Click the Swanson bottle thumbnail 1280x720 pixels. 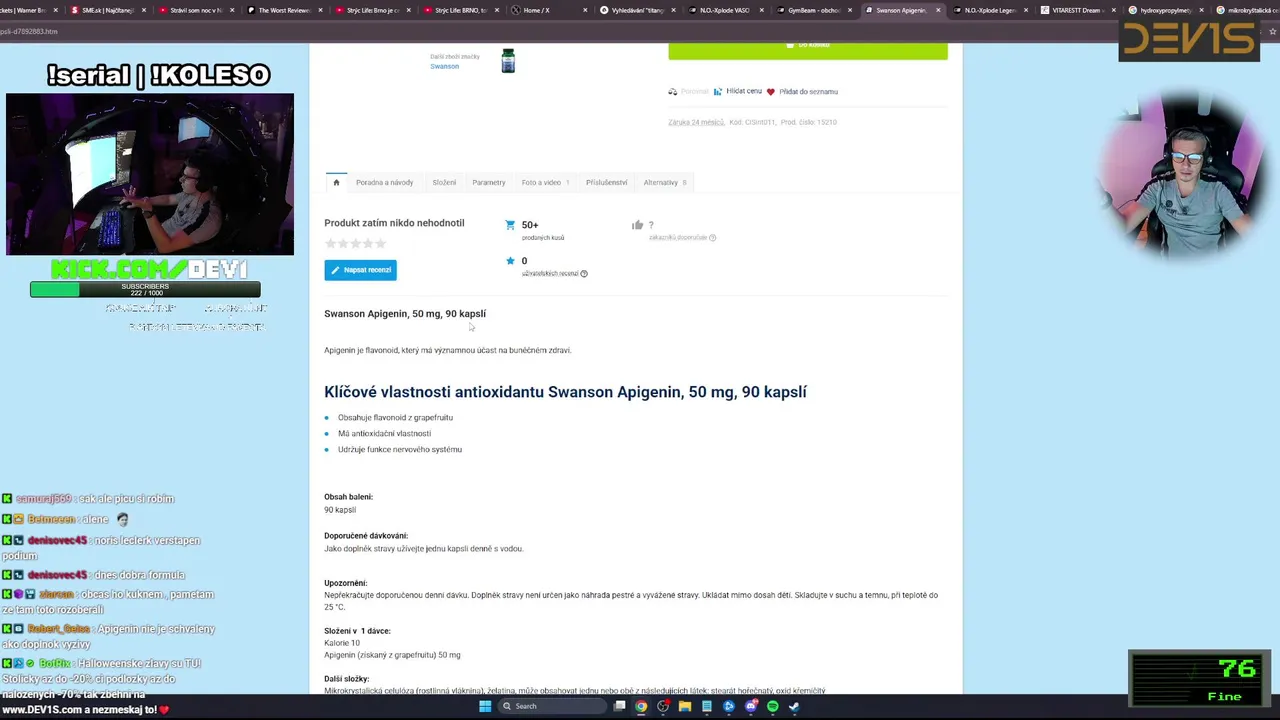click(508, 61)
